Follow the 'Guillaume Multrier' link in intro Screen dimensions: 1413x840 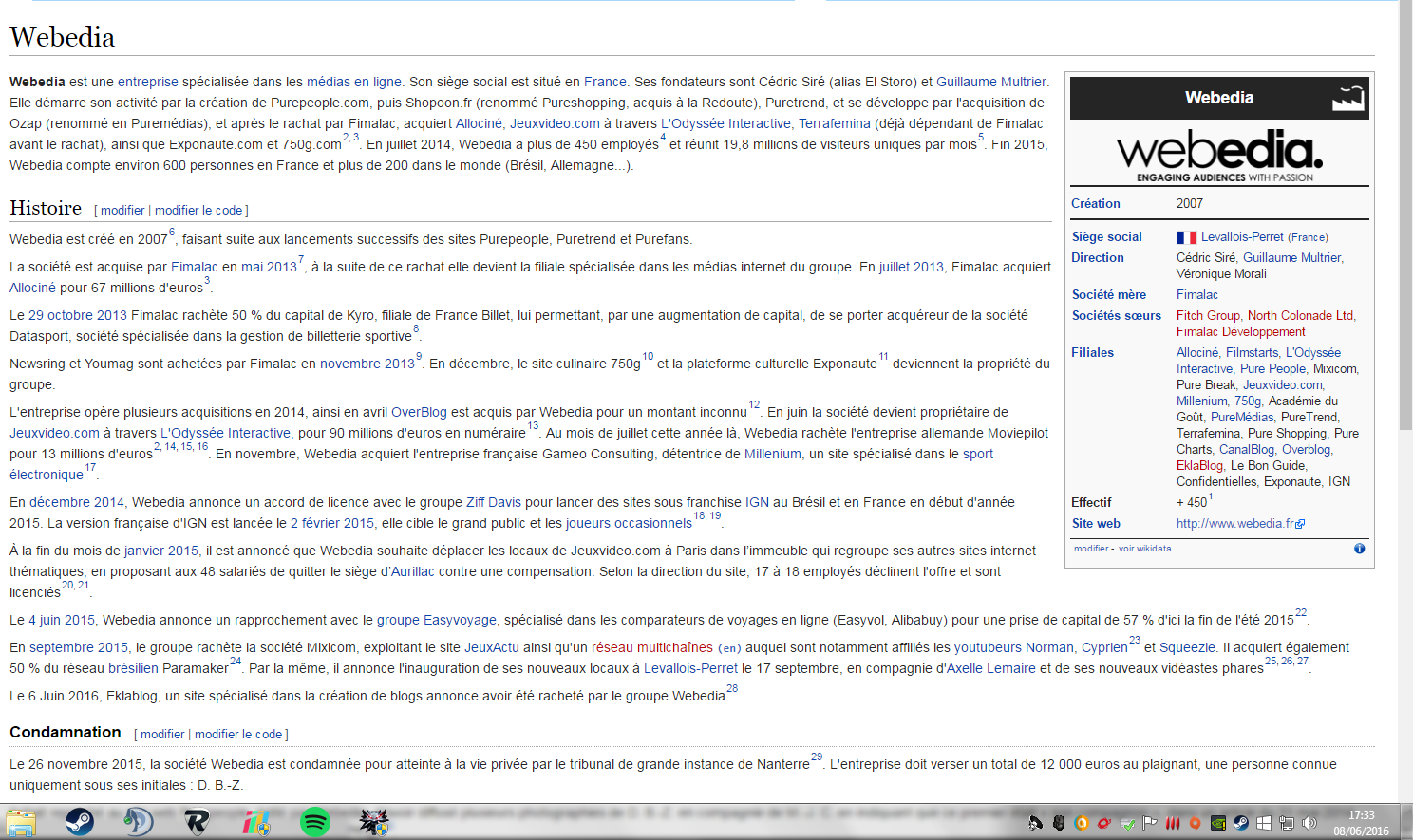(991, 82)
